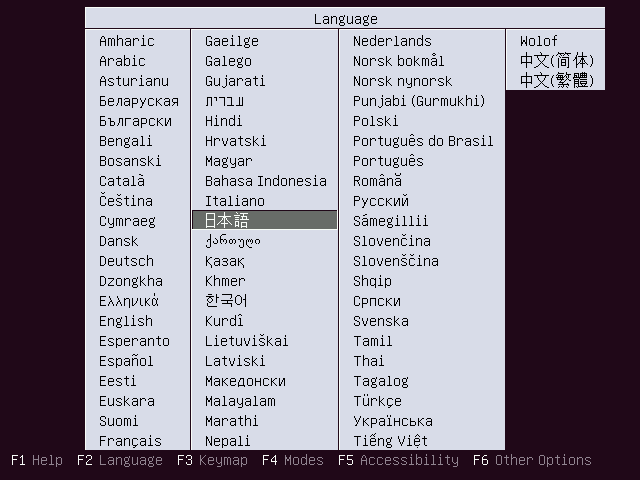Click F2 Language option in the footer

tap(119, 461)
